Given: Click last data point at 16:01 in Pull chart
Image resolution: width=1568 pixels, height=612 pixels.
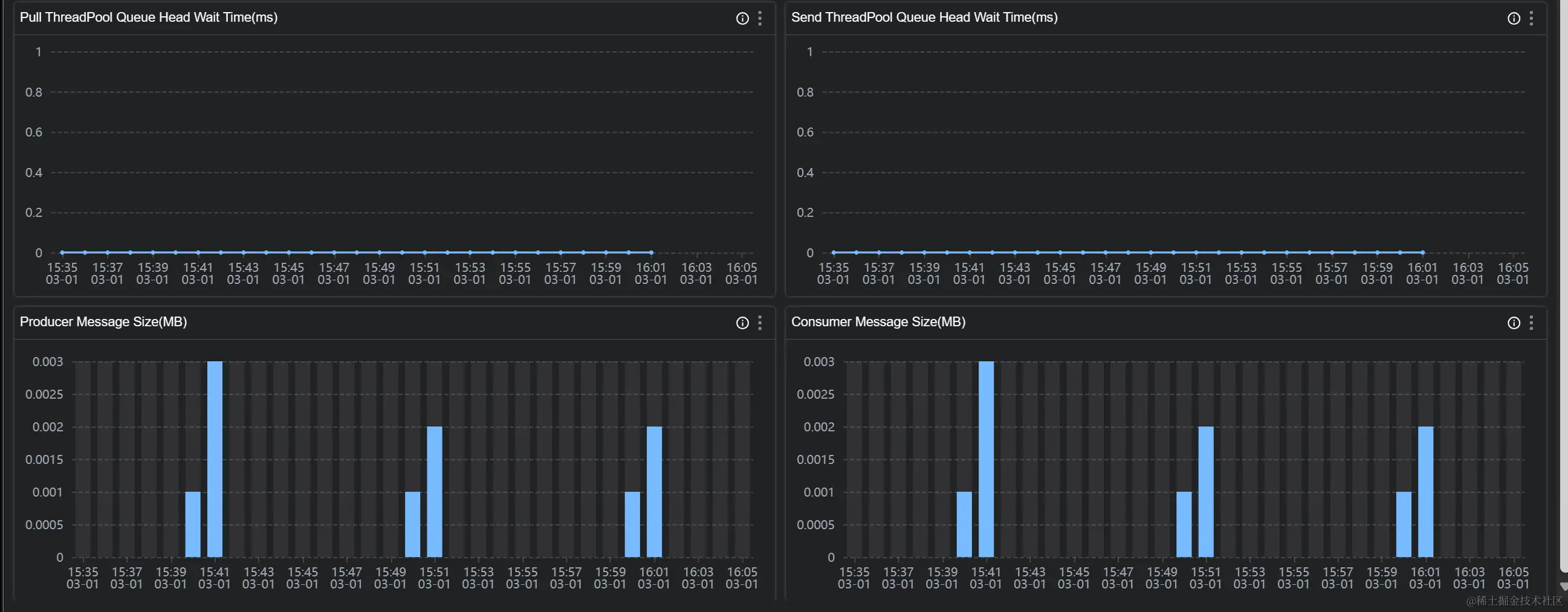Looking at the screenshot, I should pyautogui.click(x=651, y=253).
